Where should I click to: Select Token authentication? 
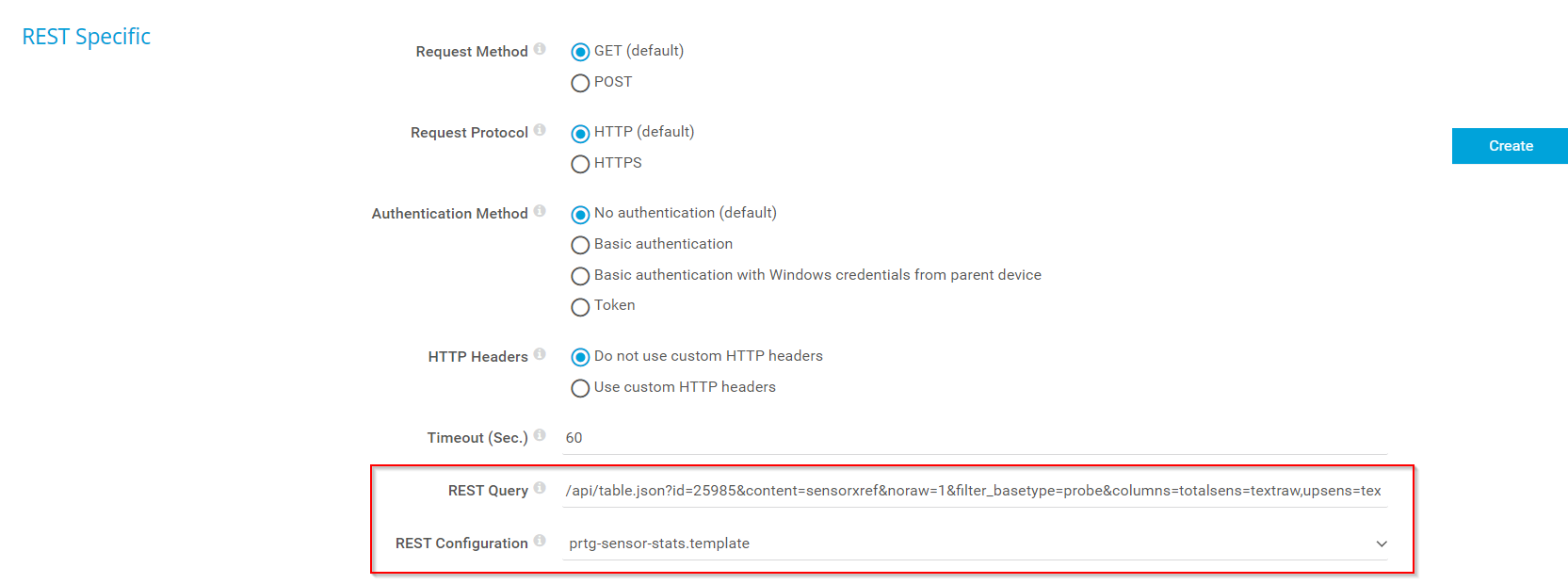pos(580,307)
